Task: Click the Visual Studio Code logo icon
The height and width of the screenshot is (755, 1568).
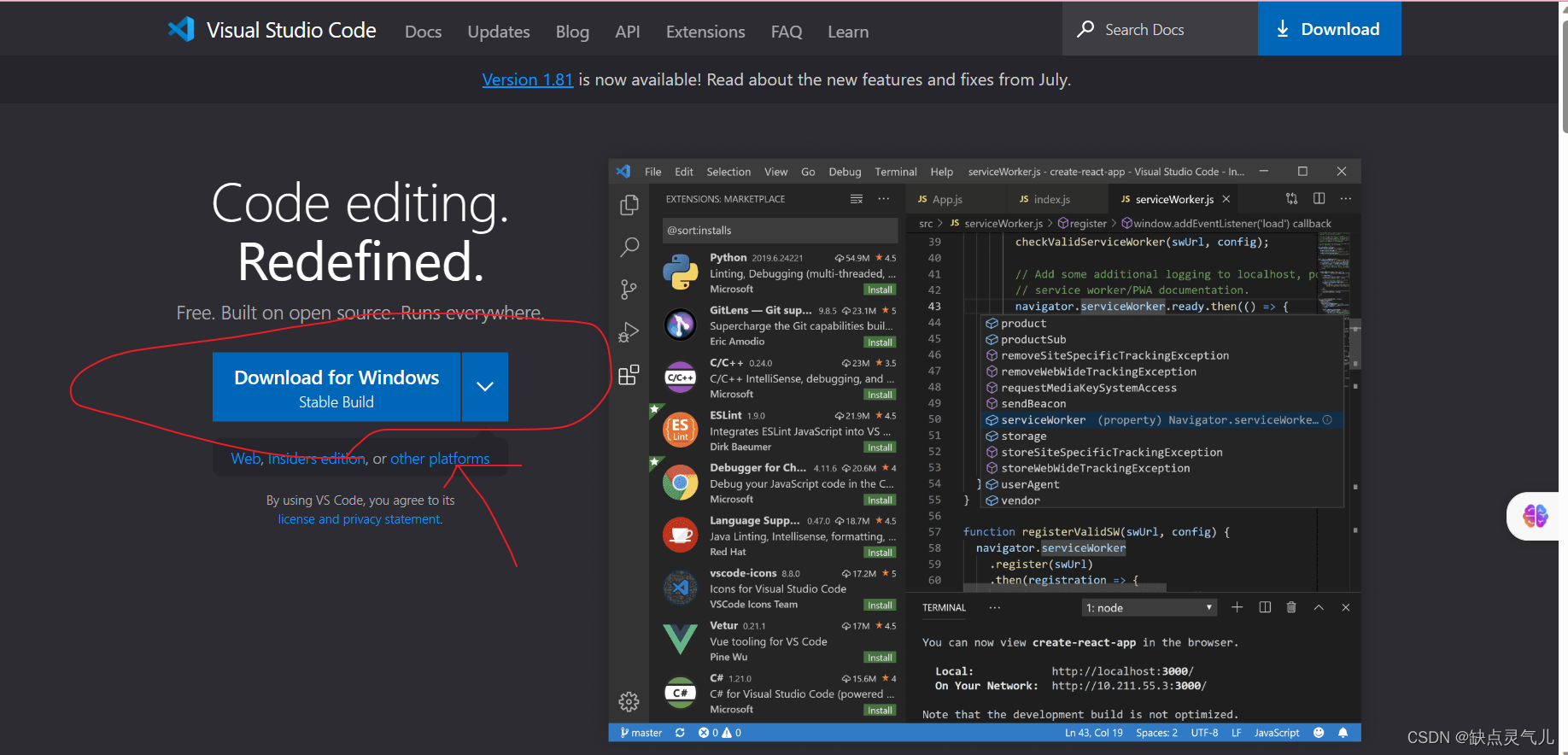Action: tap(181, 30)
